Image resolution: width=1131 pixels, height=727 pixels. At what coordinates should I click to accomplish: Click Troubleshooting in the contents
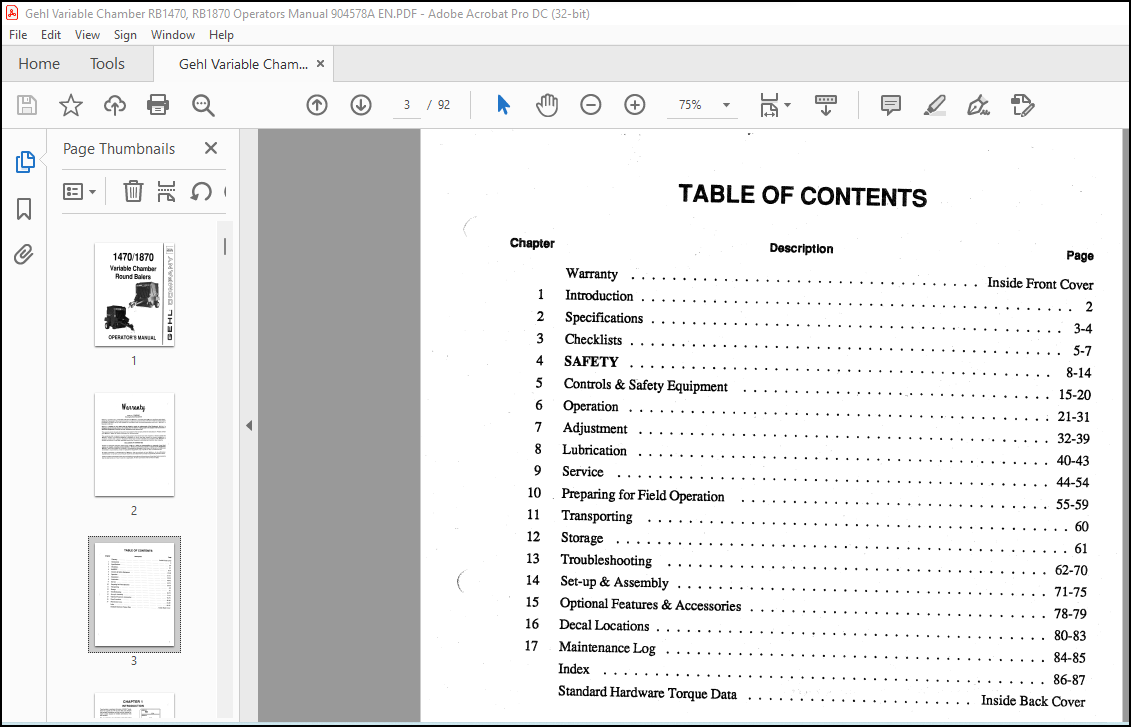click(606, 560)
